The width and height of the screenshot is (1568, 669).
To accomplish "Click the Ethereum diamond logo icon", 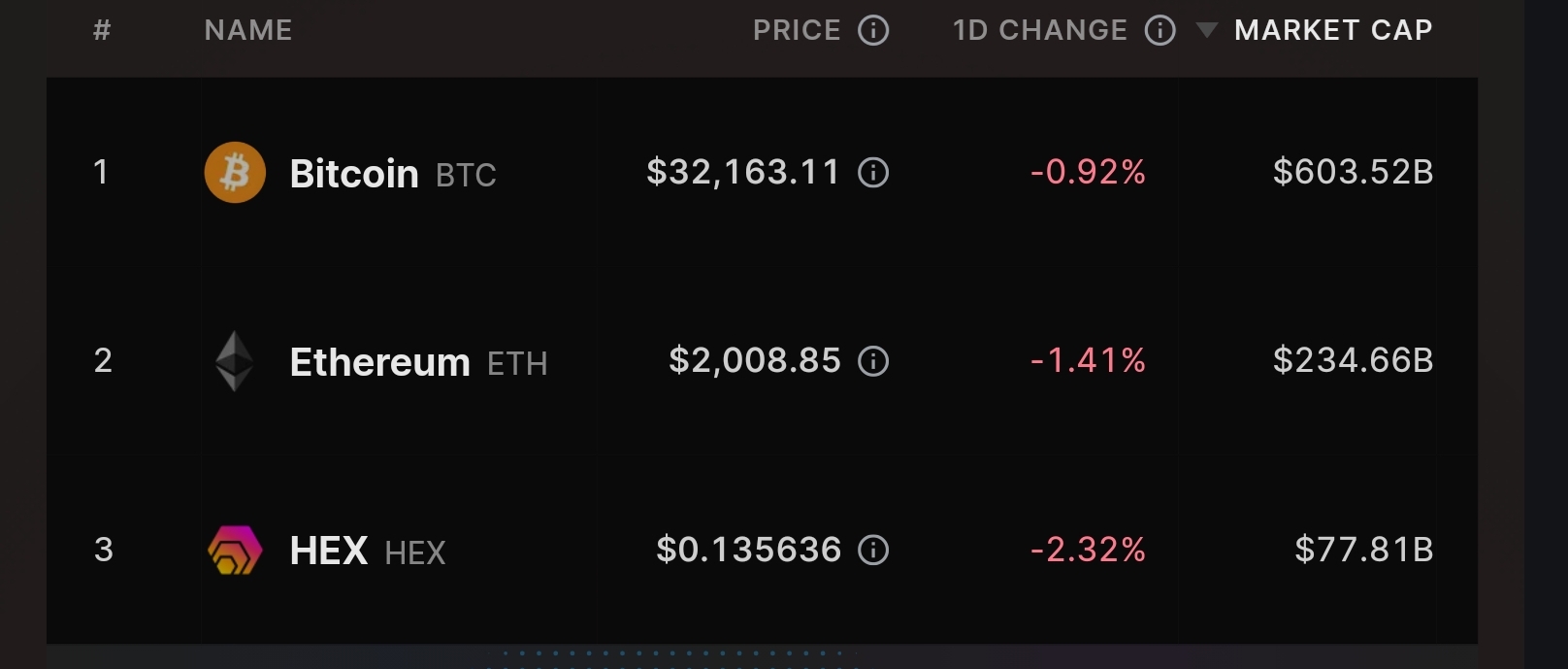I will coord(234,361).
